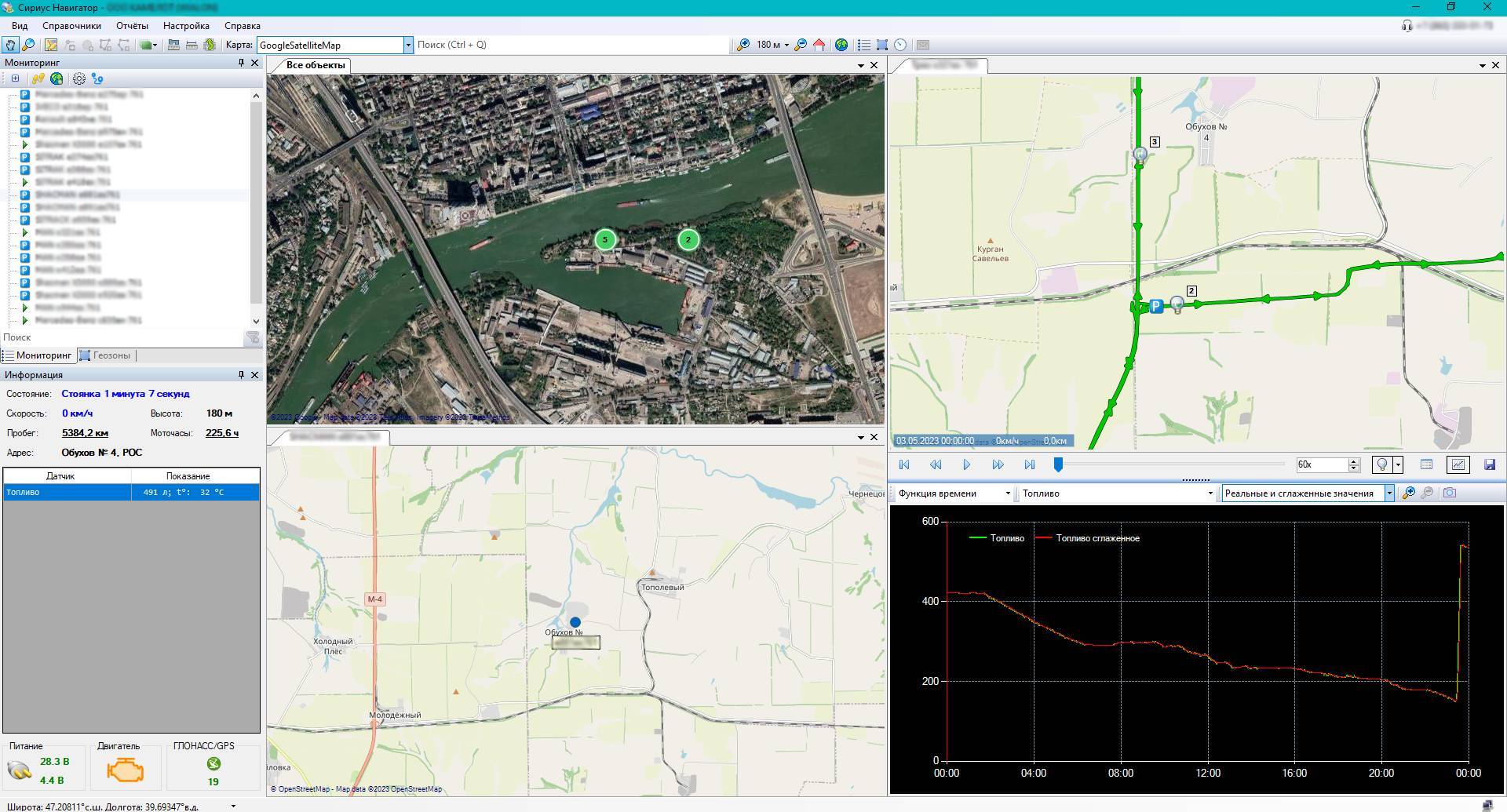Open monitoring panel gear settings
The image size is (1507, 812).
coord(79,78)
